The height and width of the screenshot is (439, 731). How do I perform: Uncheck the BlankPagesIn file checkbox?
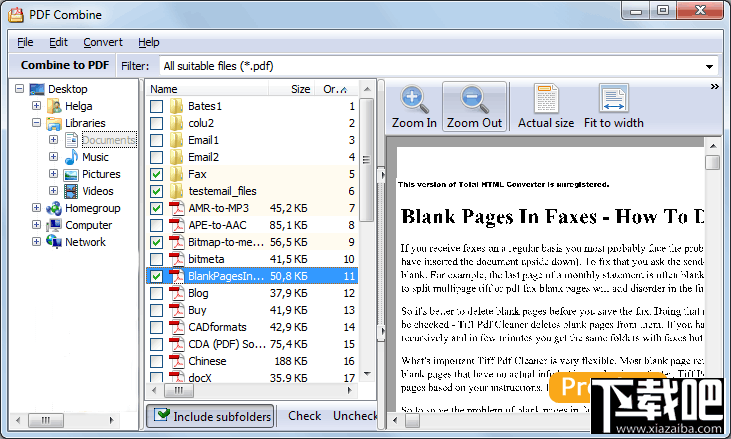(x=157, y=276)
